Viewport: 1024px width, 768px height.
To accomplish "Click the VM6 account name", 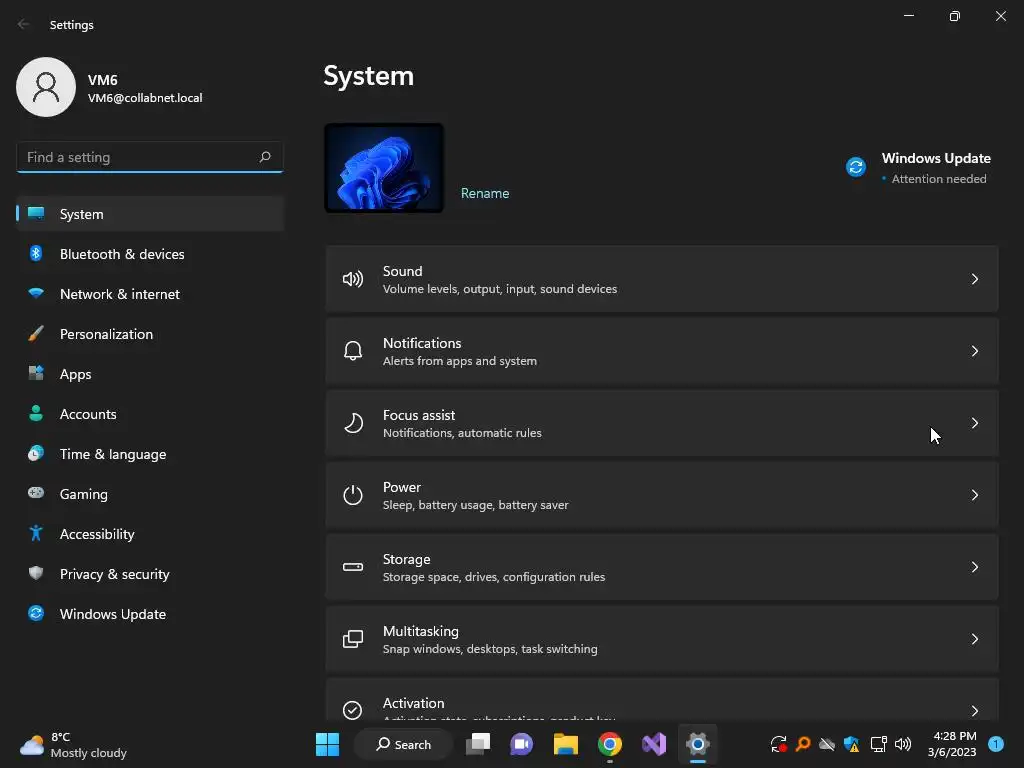I will [103, 80].
